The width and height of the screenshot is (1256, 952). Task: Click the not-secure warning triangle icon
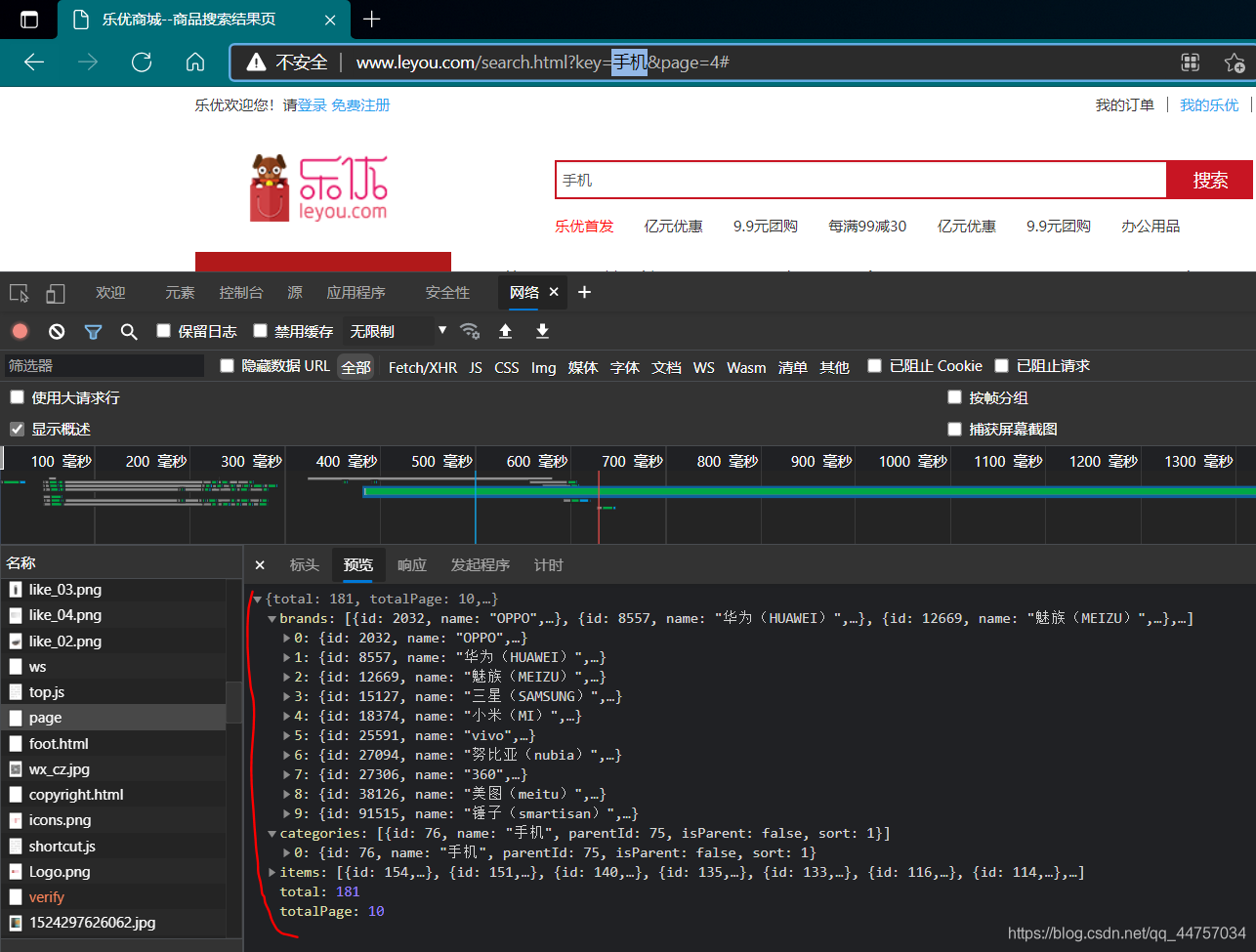point(256,62)
